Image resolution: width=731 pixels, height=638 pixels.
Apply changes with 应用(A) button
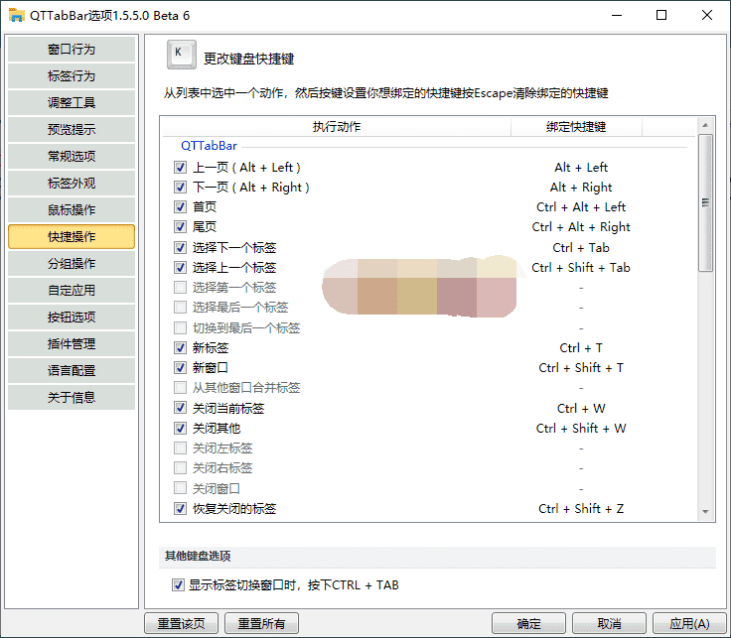click(690, 624)
